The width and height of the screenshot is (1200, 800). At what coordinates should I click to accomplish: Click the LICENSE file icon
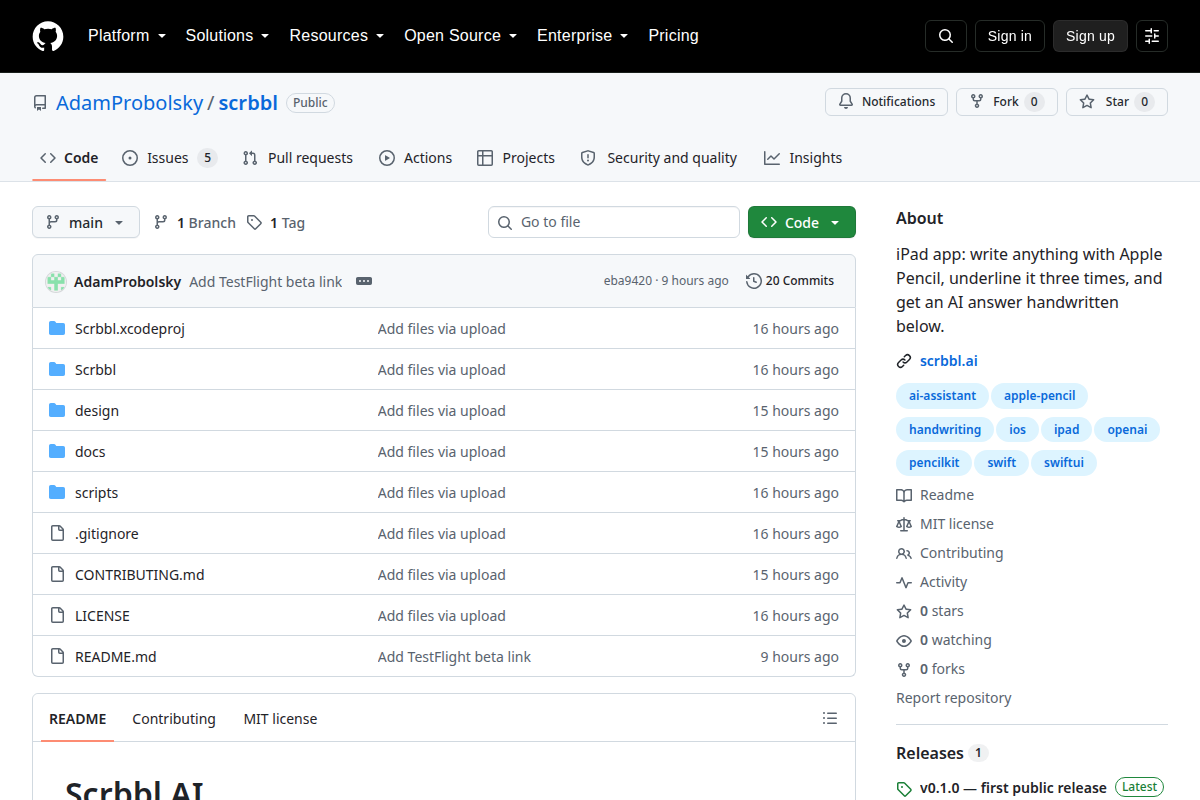(57, 616)
